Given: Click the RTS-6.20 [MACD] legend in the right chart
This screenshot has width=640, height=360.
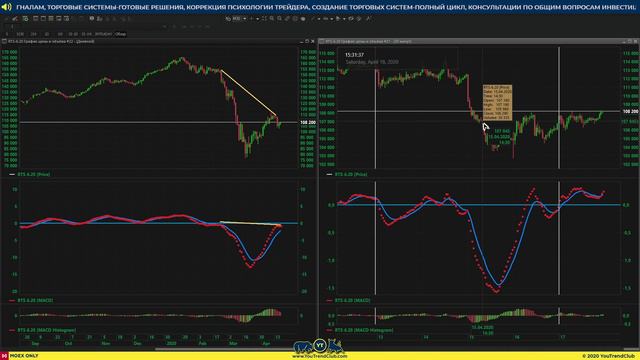Looking at the screenshot, I should (x=352, y=300).
